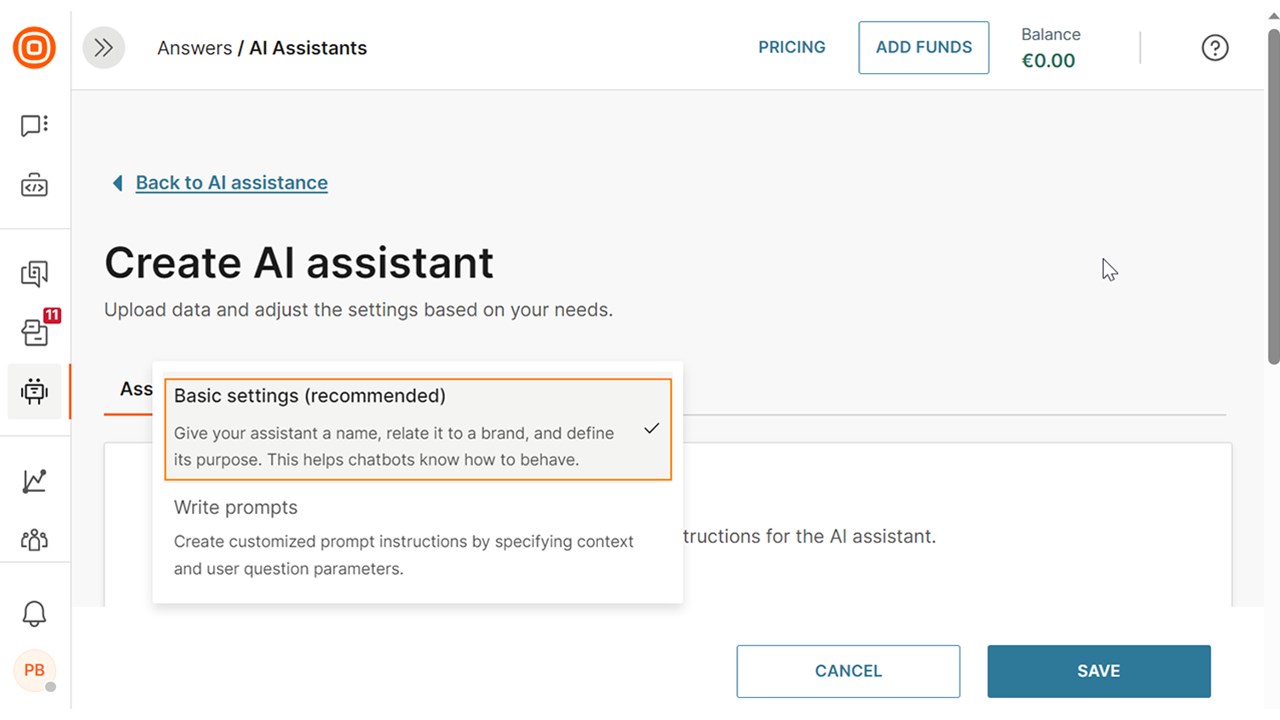Click the Add Funds button
Image resolution: width=1280 pixels, height=720 pixels.
tap(923, 47)
